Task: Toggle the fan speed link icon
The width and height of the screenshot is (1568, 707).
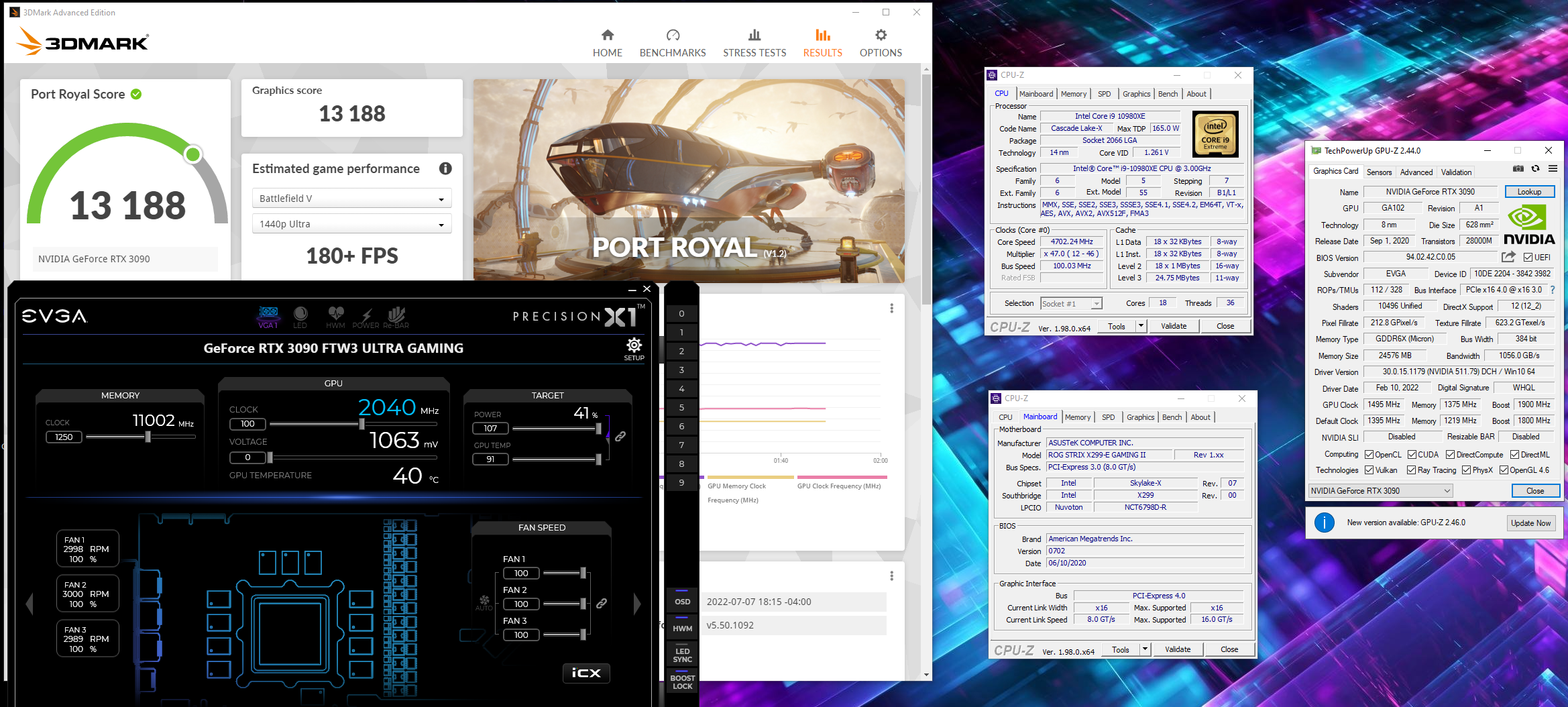Action: point(602,603)
